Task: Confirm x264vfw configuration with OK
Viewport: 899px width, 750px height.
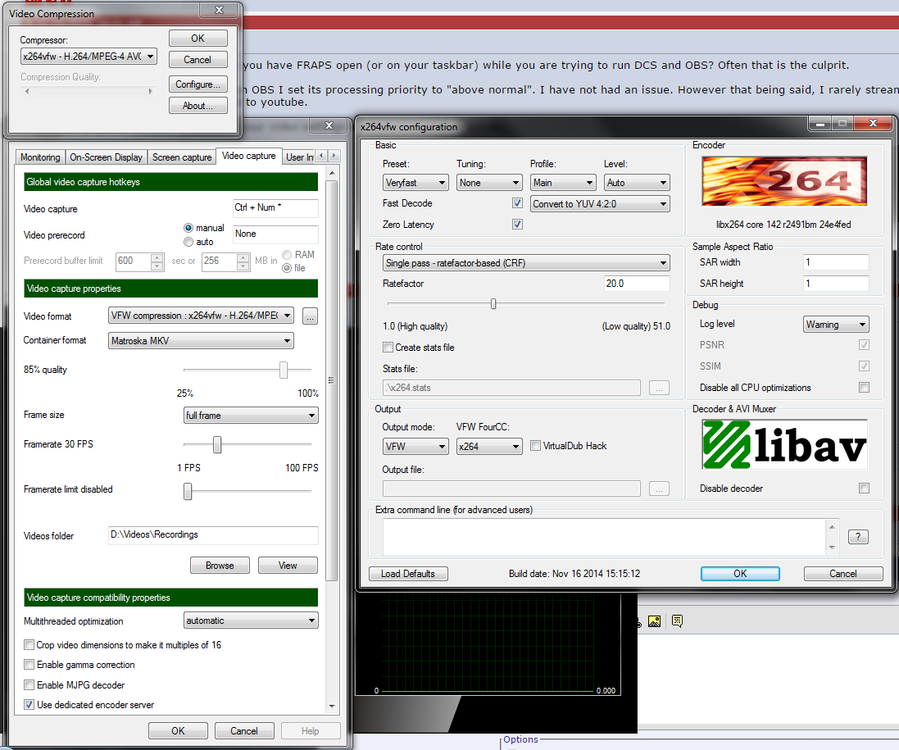Action: coord(740,573)
